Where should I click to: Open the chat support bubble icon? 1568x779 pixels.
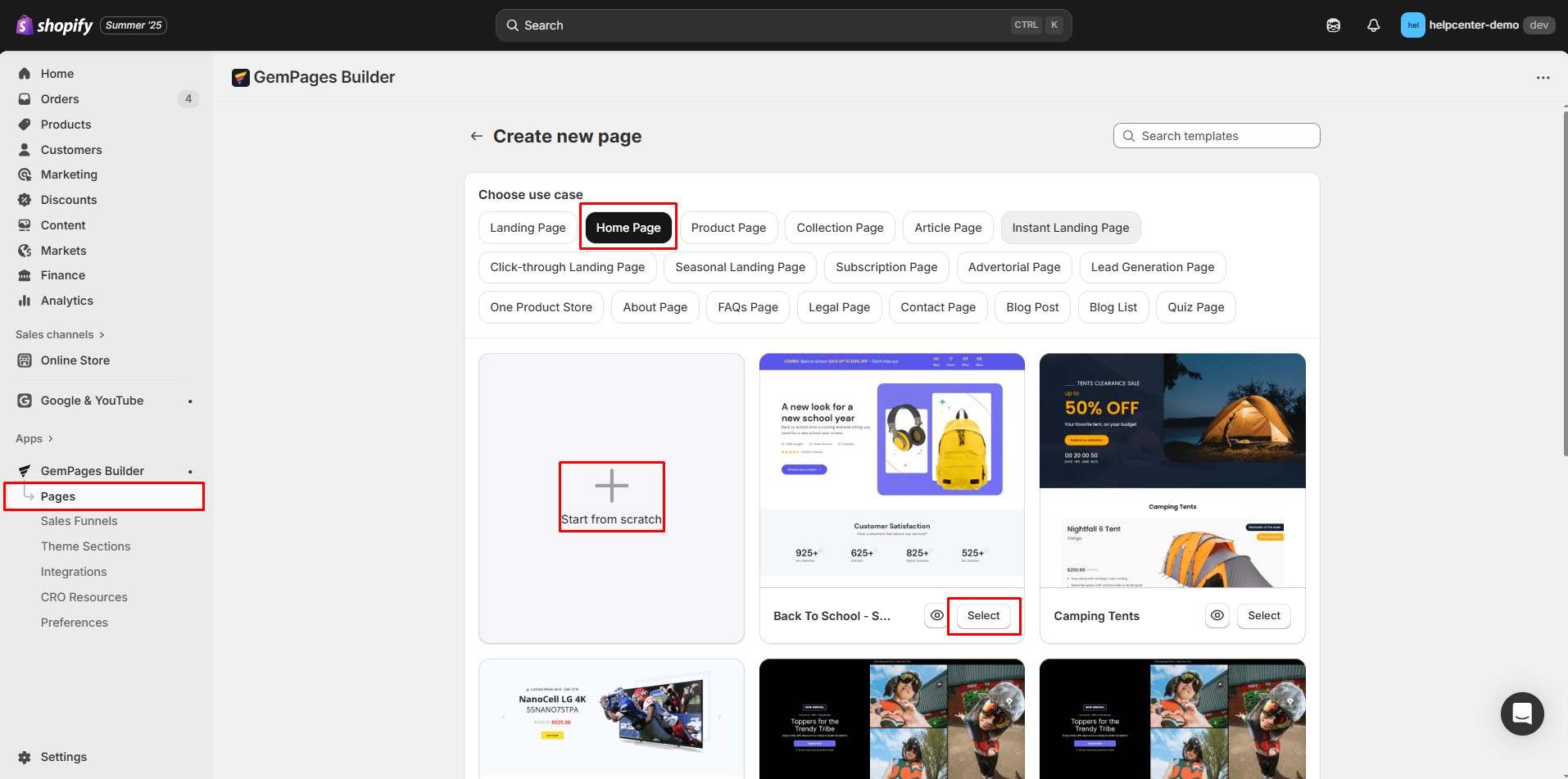tap(1521, 713)
